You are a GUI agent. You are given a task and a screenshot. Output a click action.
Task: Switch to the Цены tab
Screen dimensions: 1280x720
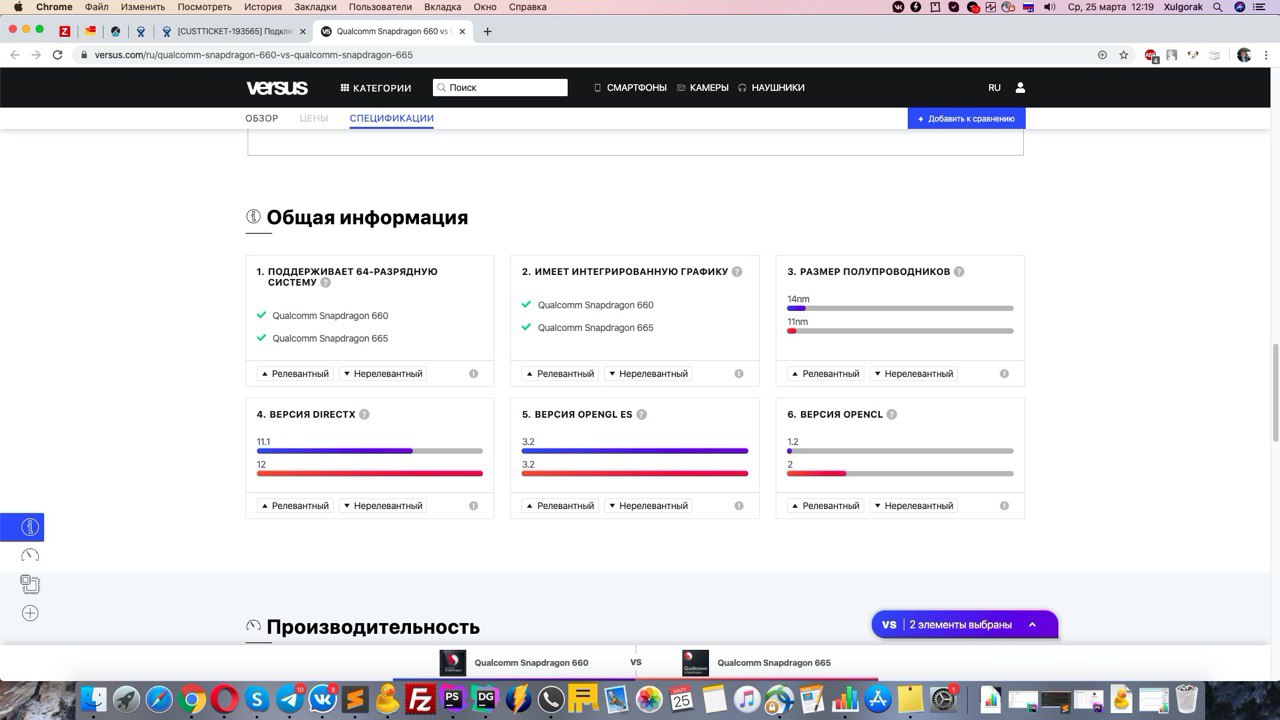tap(314, 118)
